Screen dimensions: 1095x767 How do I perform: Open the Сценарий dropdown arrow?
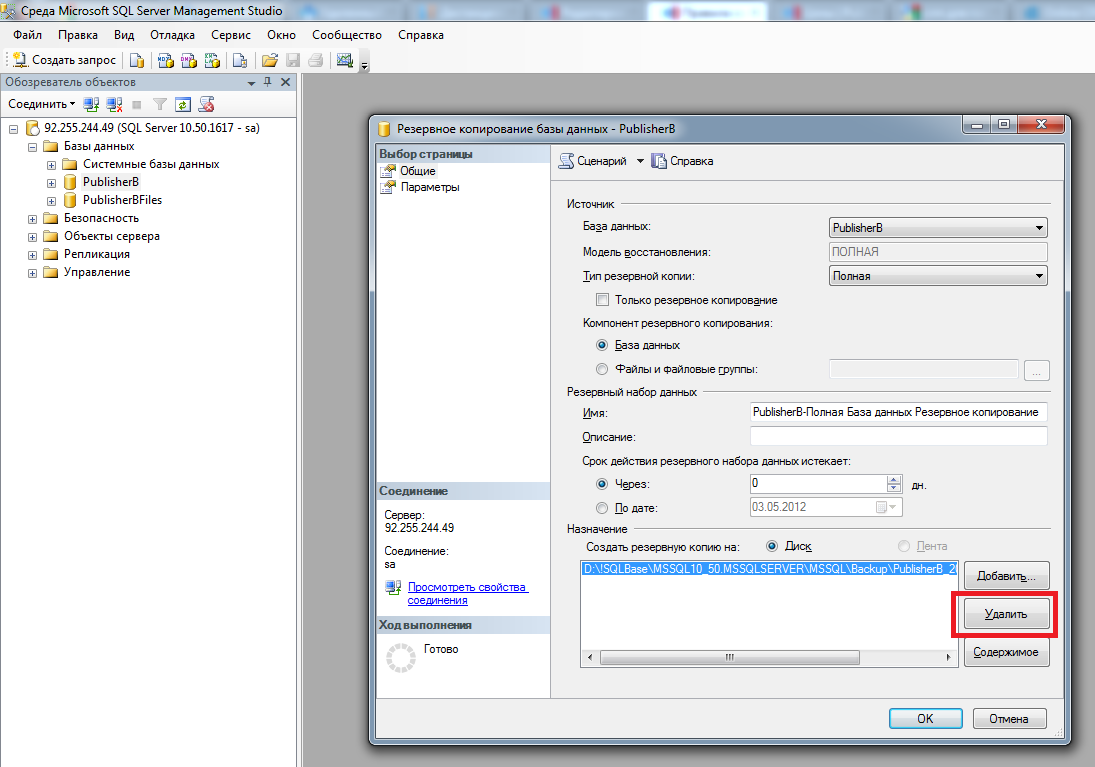[x=640, y=161]
